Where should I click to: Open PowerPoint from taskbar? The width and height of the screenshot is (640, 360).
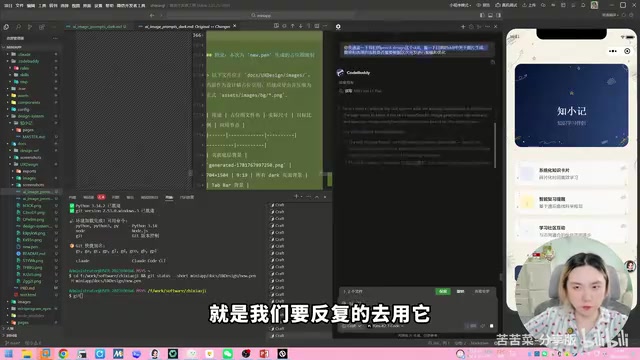tap(264, 353)
